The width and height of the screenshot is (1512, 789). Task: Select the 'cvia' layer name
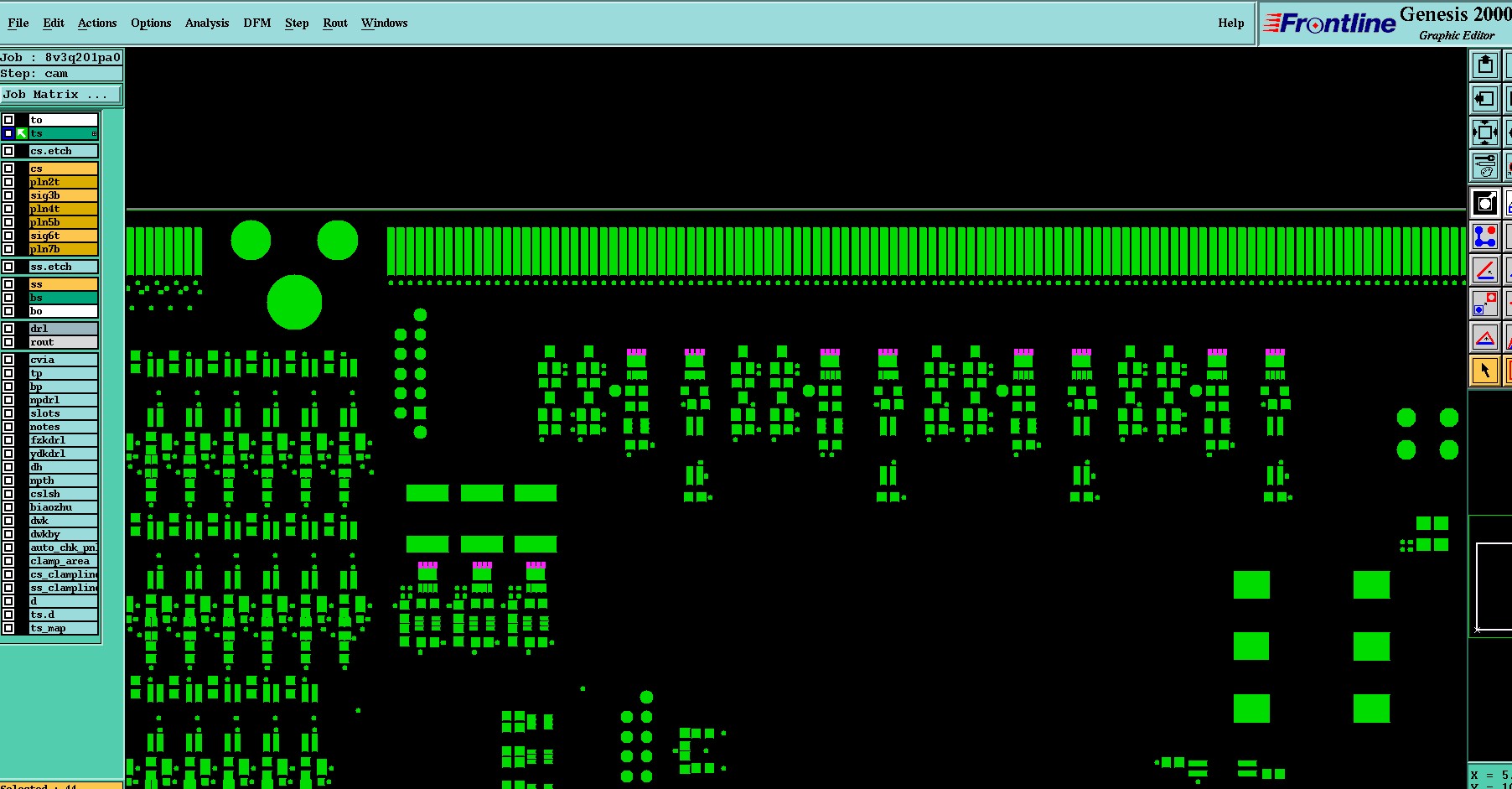click(64, 360)
